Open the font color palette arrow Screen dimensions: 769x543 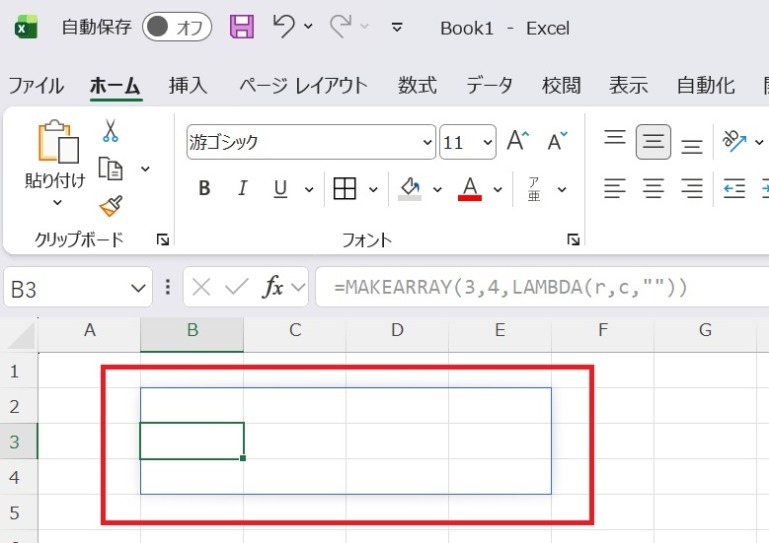click(x=498, y=189)
